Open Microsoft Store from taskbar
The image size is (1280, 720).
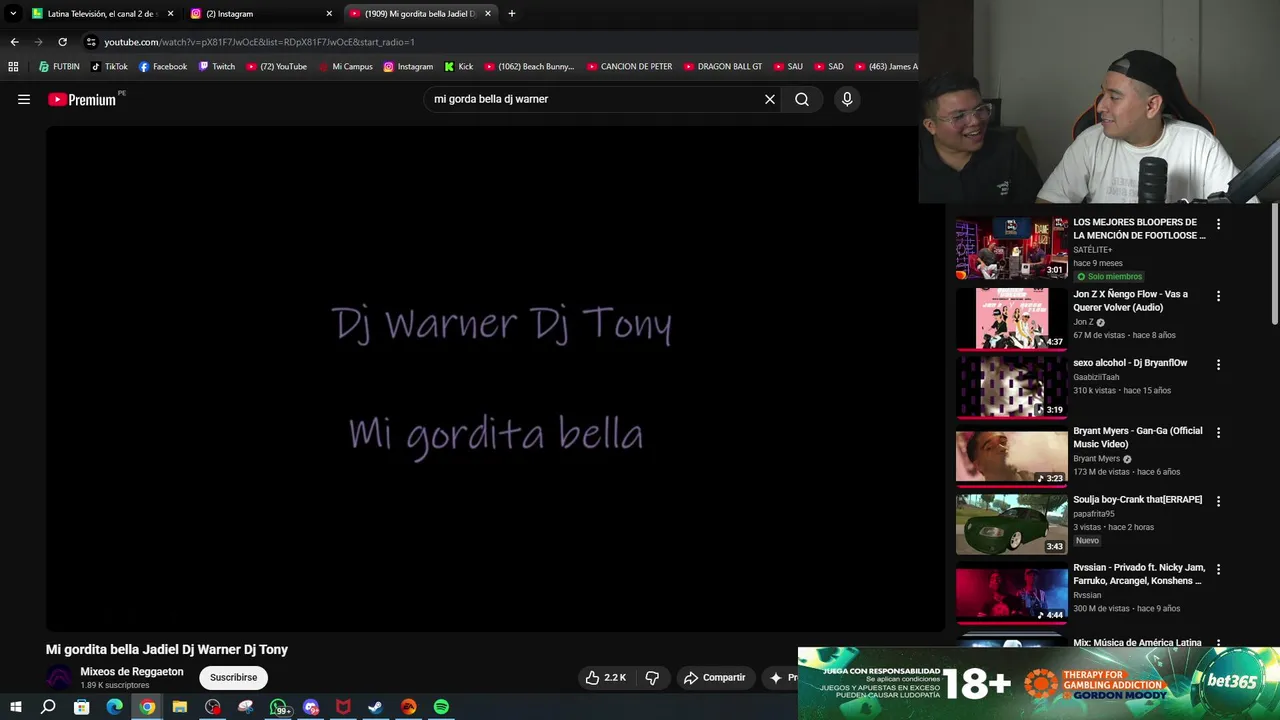81,707
